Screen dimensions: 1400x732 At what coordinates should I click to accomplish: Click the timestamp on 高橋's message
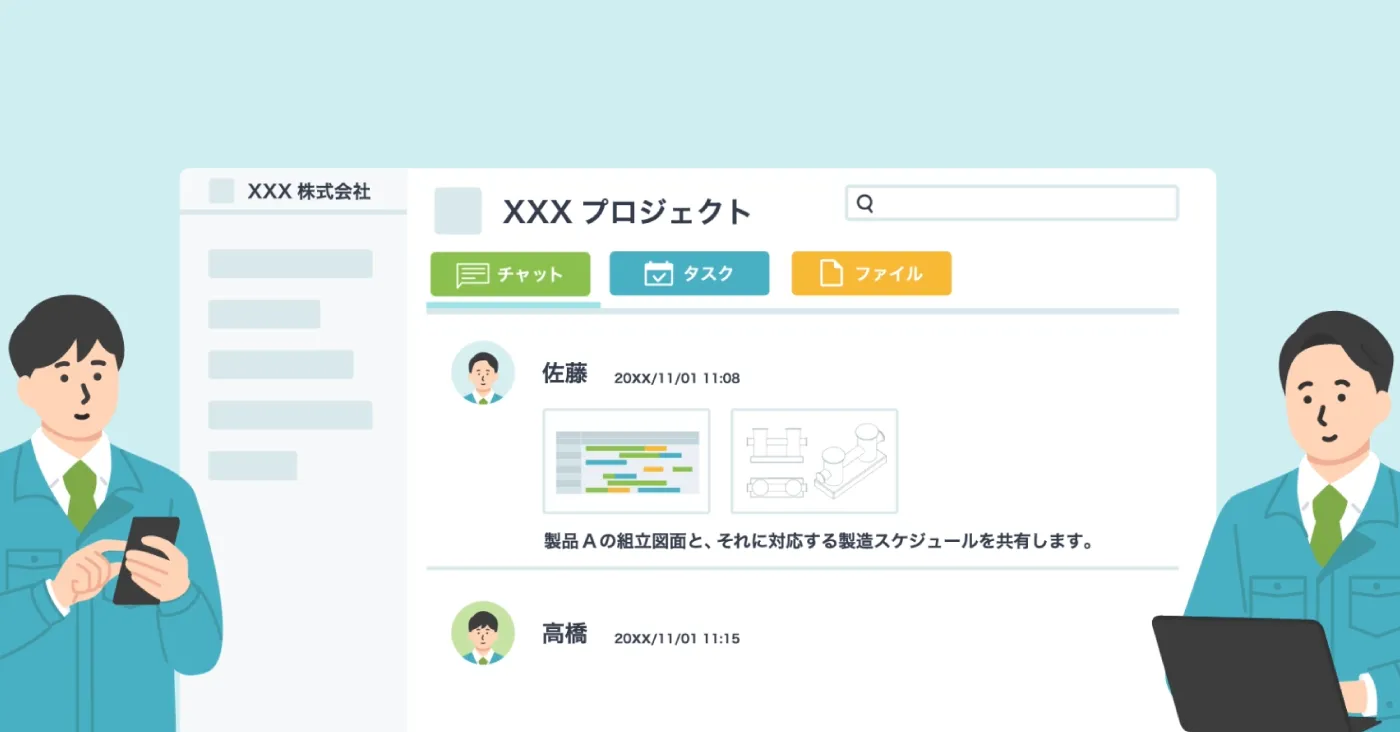676,637
